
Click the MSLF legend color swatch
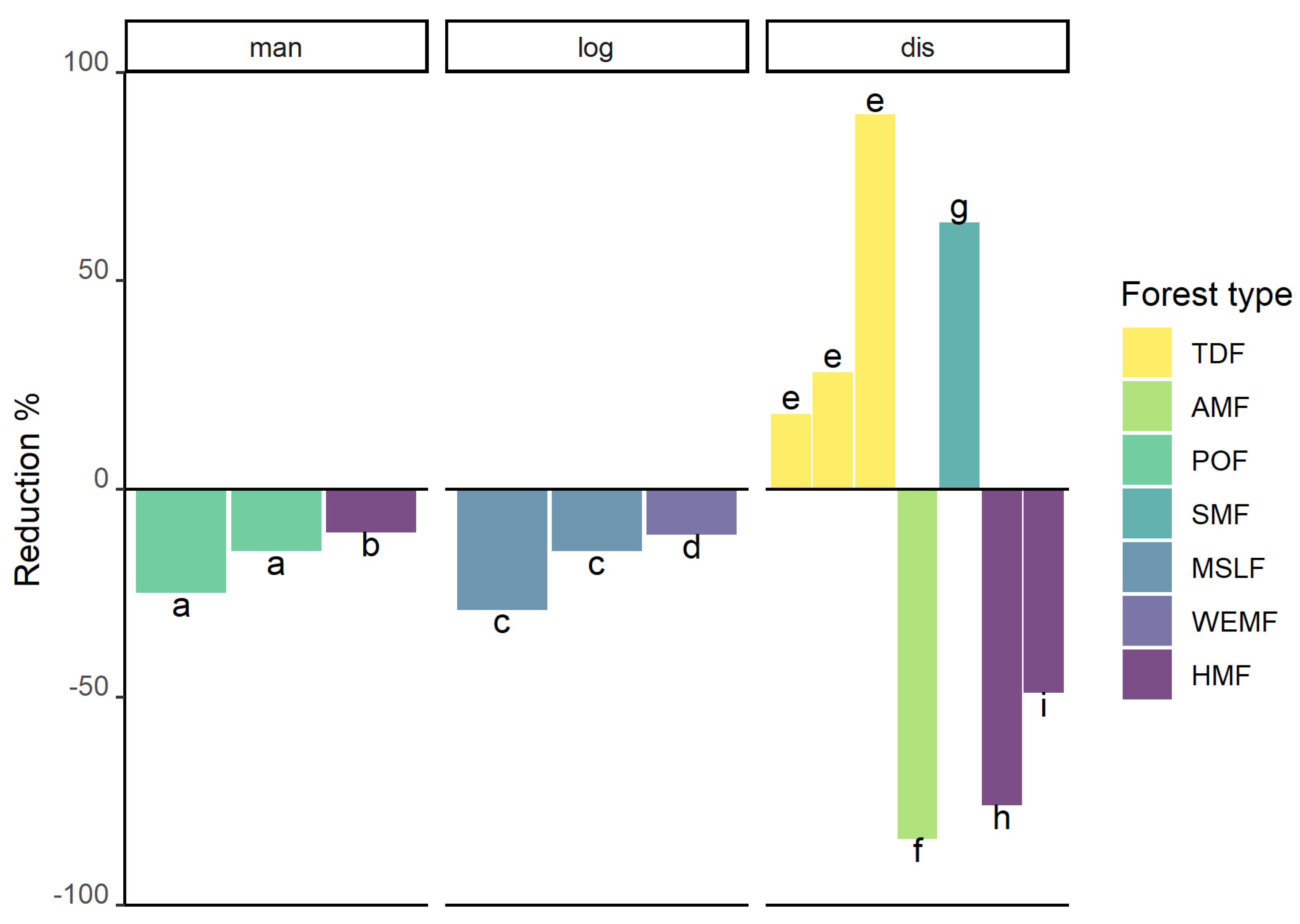[1146, 567]
